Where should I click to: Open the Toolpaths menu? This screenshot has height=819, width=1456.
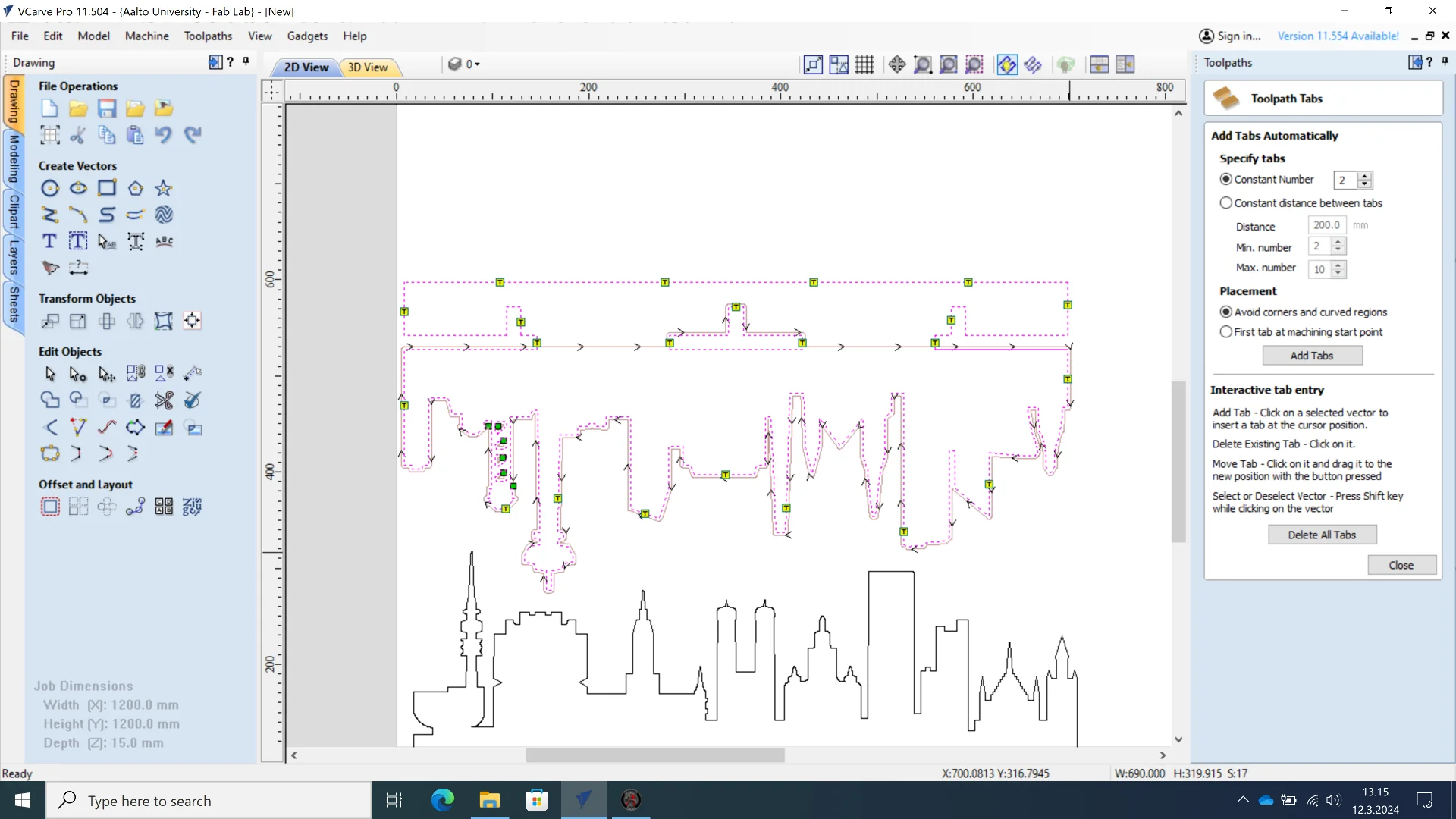click(208, 36)
